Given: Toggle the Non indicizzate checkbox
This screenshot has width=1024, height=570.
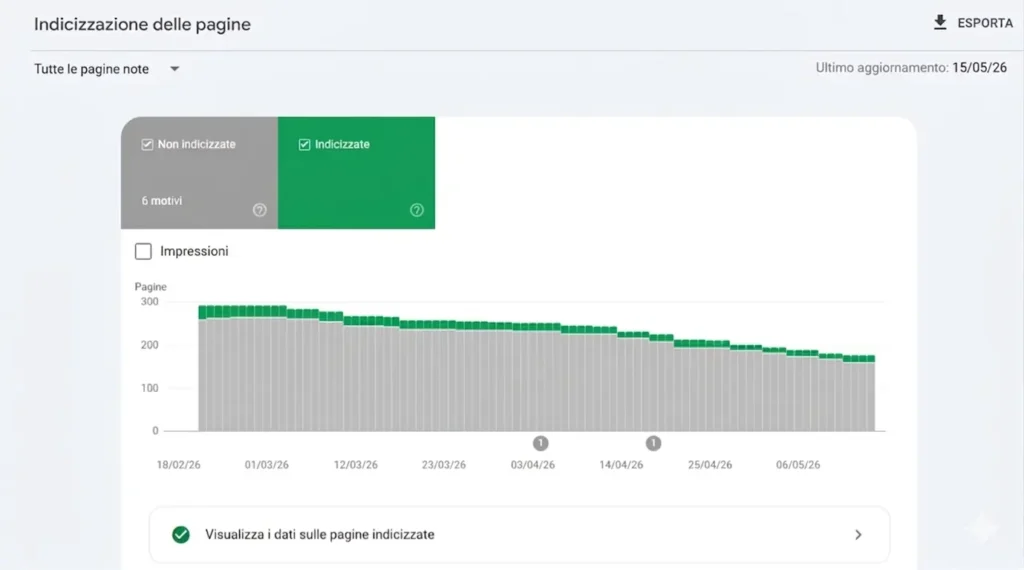Looking at the screenshot, I should [147, 144].
